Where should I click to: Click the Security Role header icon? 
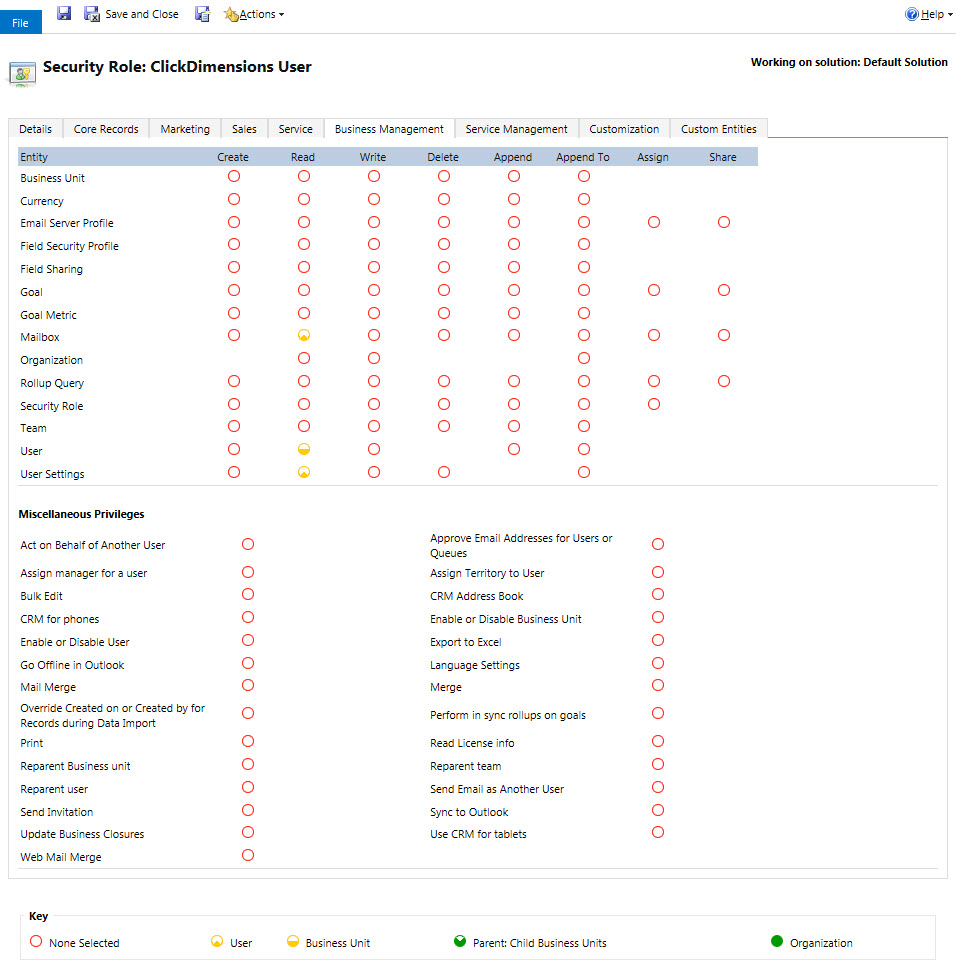tap(22, 71)
